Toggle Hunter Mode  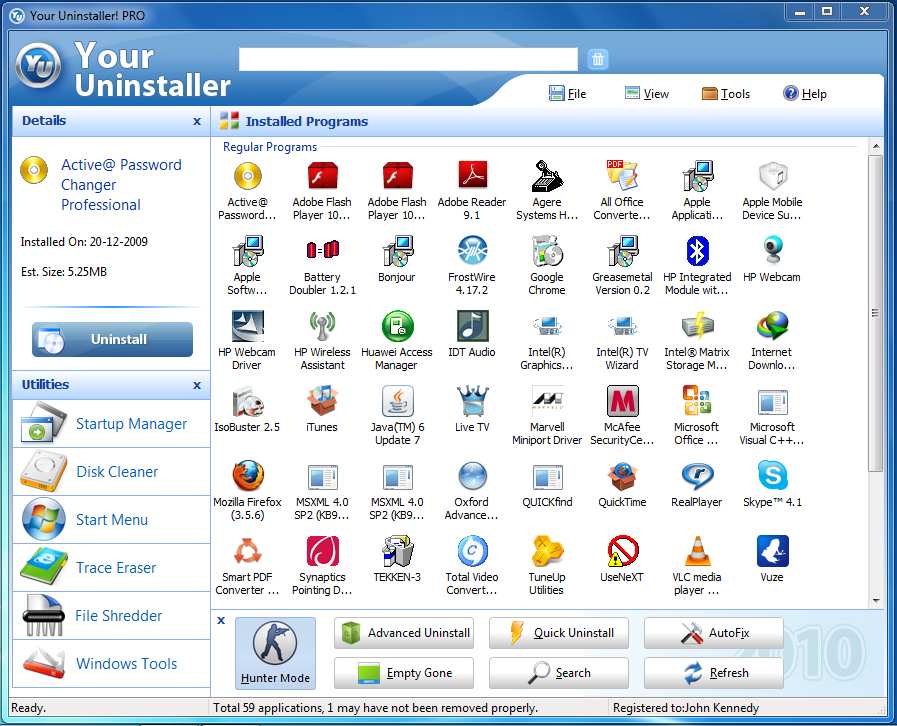pyautogui.click(x=275, y=653)
